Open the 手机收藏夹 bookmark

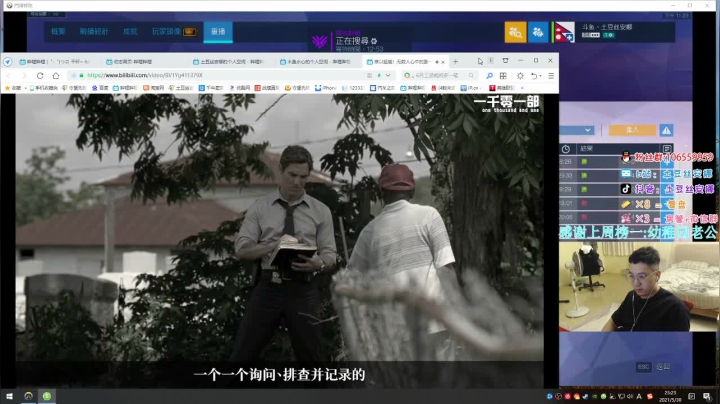44,88
